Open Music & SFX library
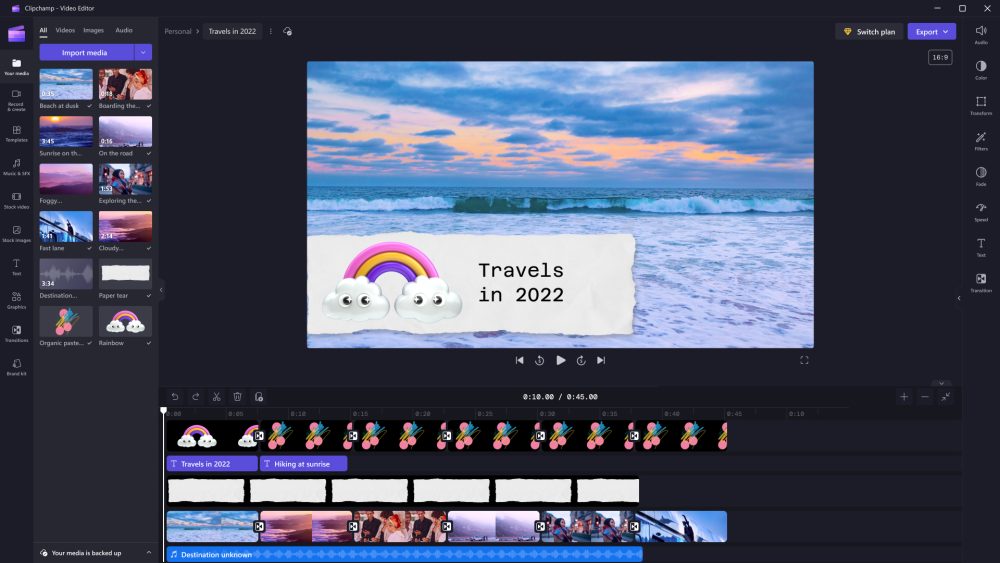 tap(16, 165)
